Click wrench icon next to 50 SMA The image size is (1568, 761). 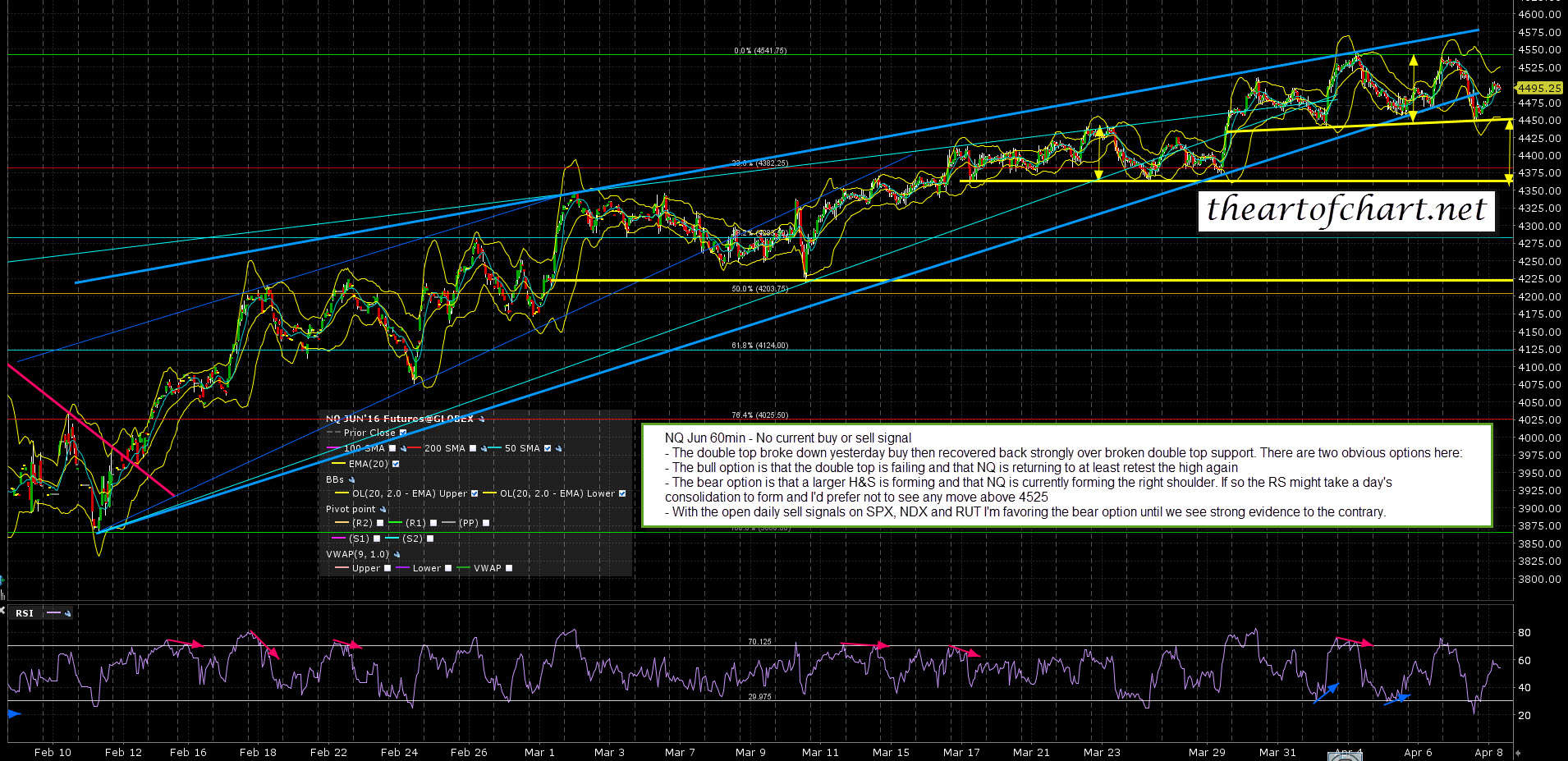click(559, 448)
